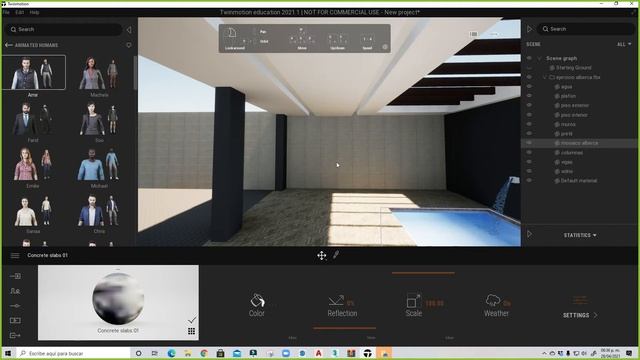Image resolution: width=640 pixels, height=360 pixels.
Task: Click the Windows taskbar search box
Action: tap(73, 353)
